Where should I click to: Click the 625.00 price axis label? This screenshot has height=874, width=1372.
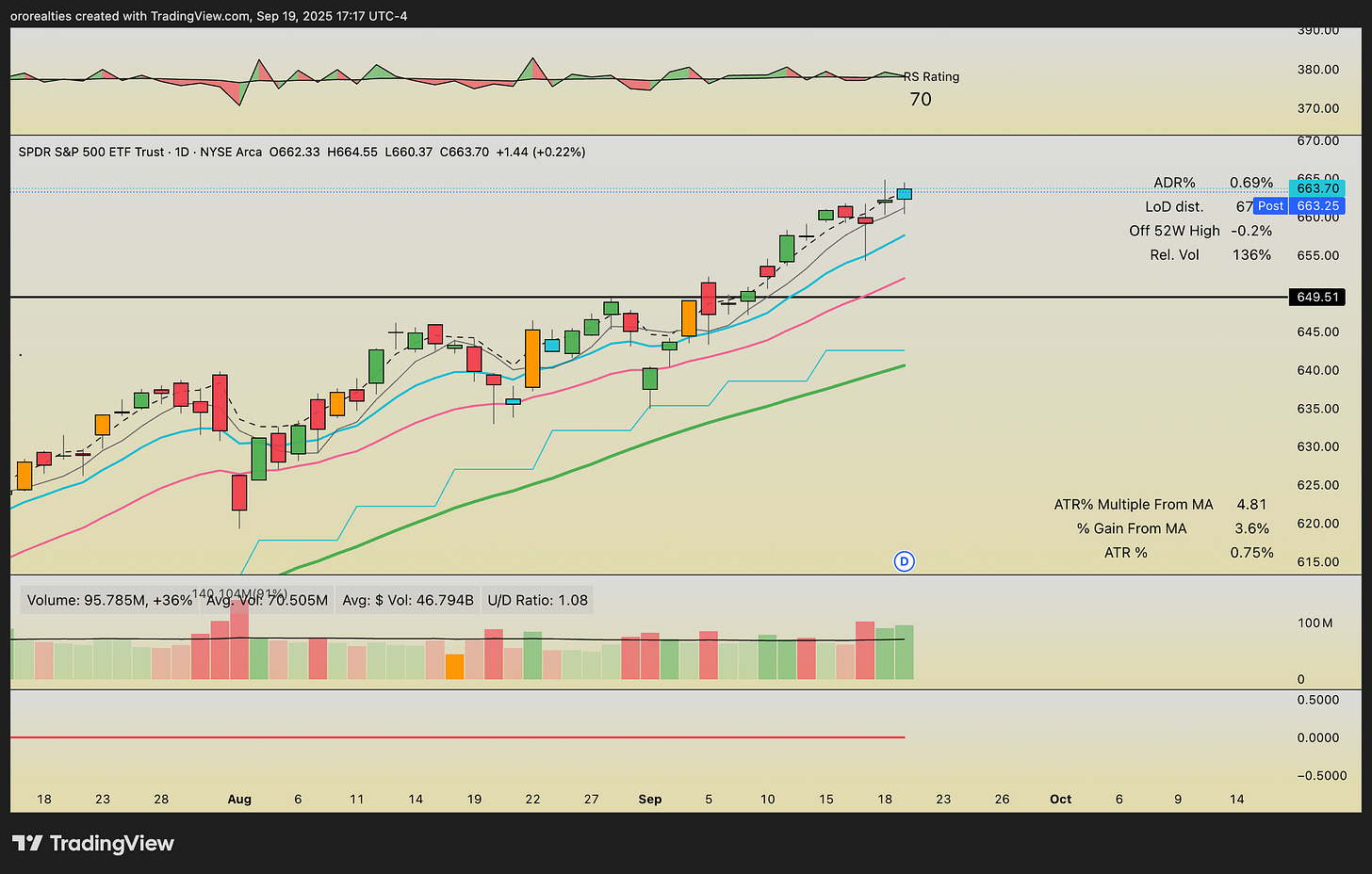click(1318, 485)
